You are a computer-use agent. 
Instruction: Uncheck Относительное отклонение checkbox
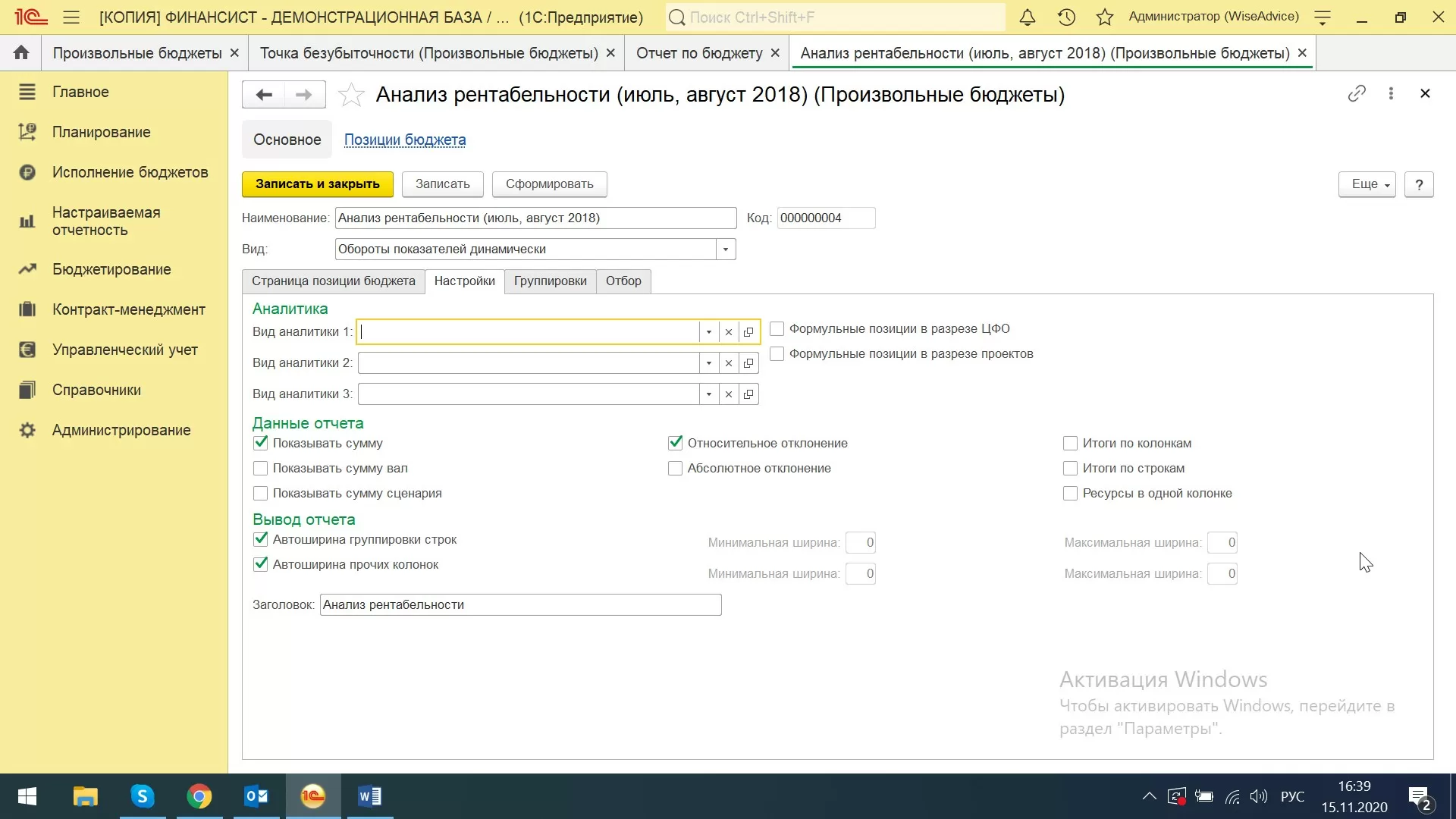[x=675, y=443]
